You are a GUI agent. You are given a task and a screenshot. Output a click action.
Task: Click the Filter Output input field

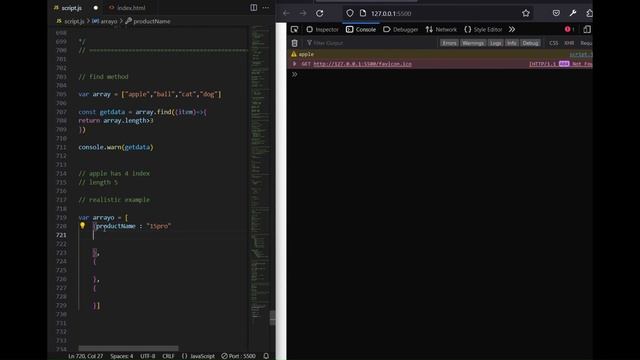(x=371, y=43)
